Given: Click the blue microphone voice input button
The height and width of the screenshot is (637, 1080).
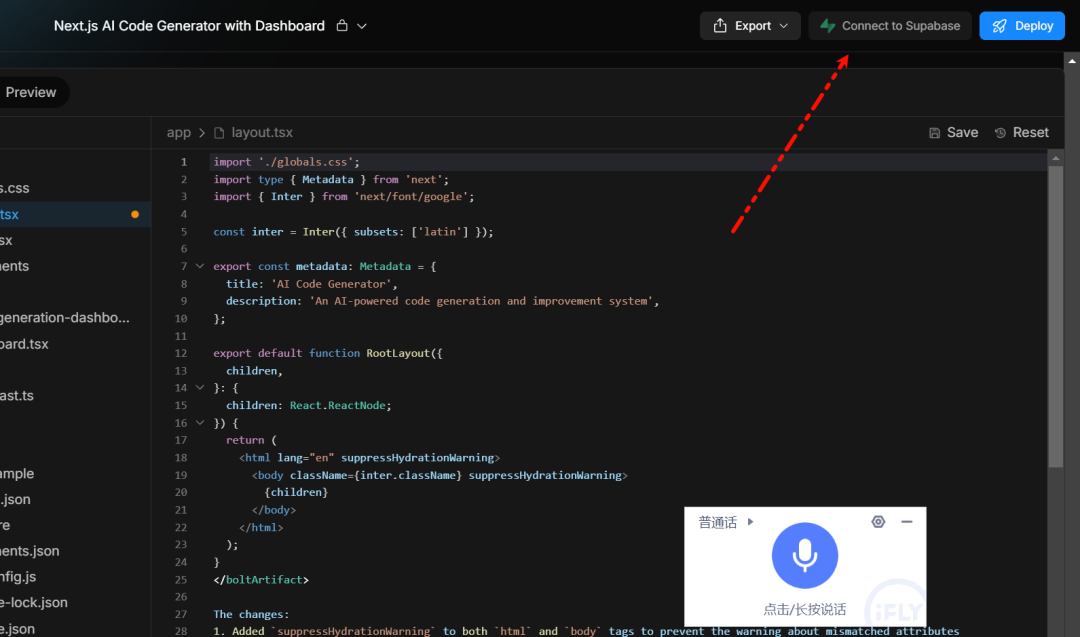Looking at the screenshot, I should pos(804,556).
